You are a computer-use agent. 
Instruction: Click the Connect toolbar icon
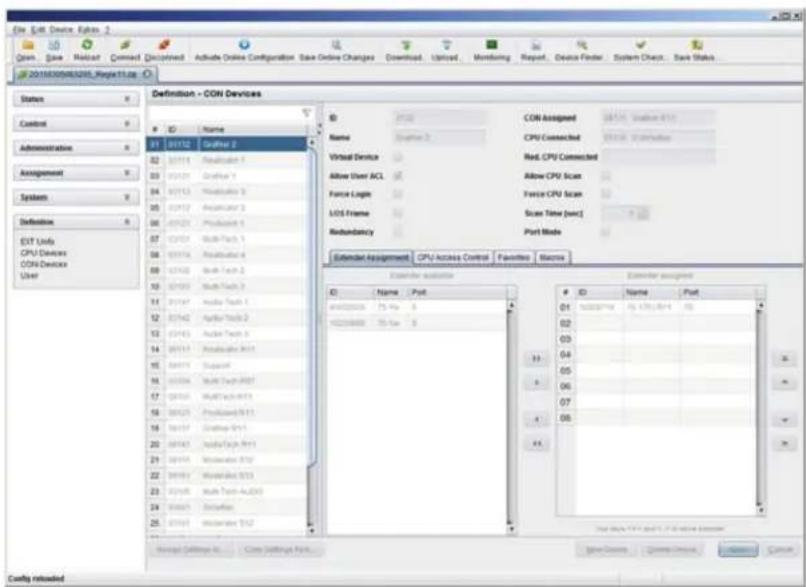coord(125,45)
